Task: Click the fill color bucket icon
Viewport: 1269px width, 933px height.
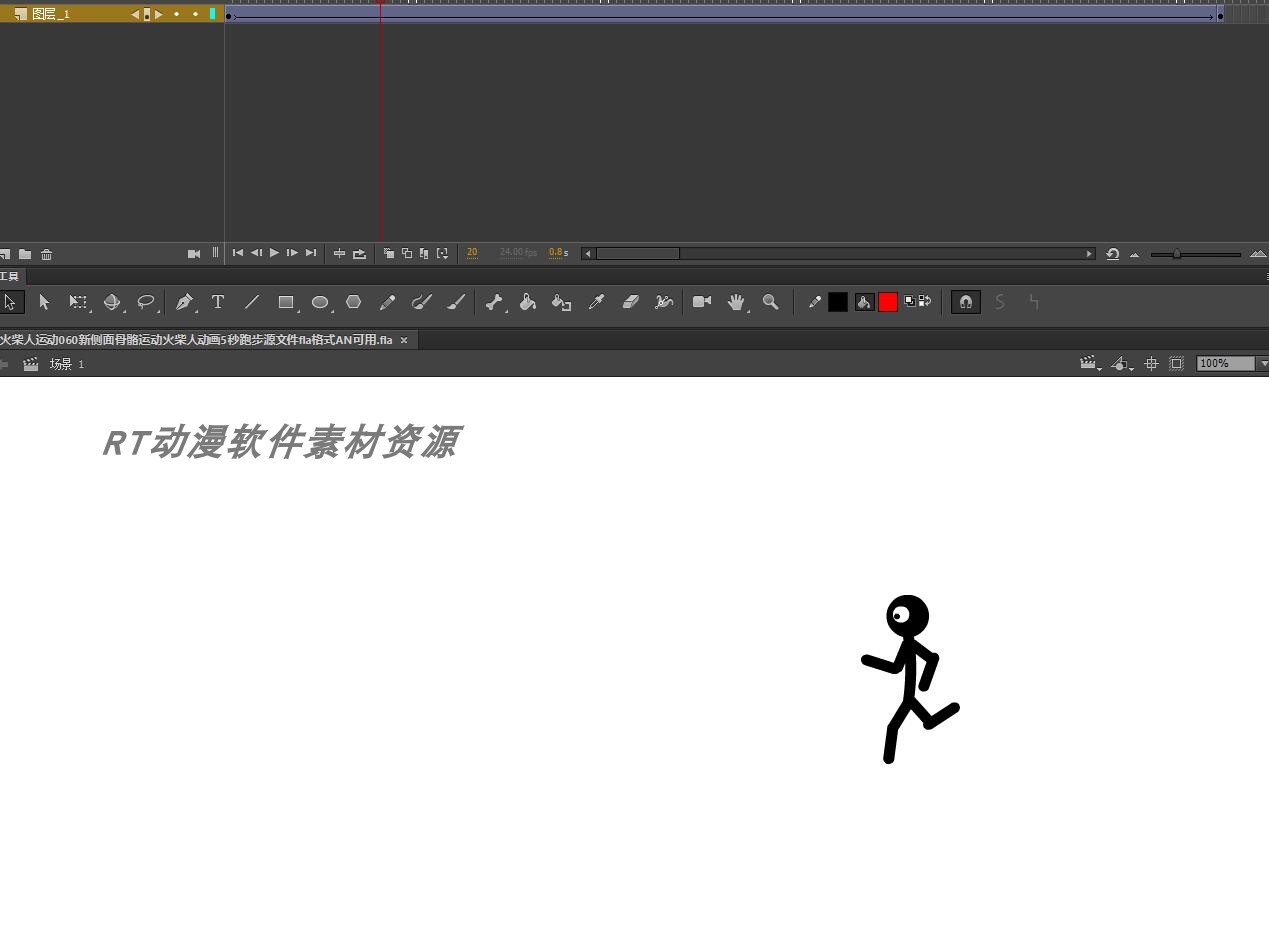Action: pos(864,302)
